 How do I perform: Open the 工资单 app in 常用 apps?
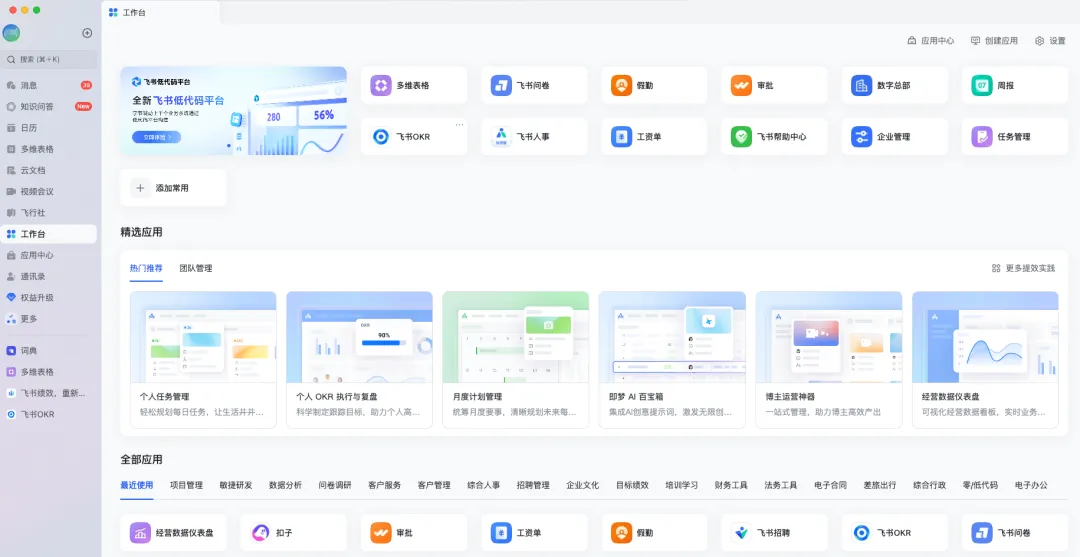pos(654,136)
